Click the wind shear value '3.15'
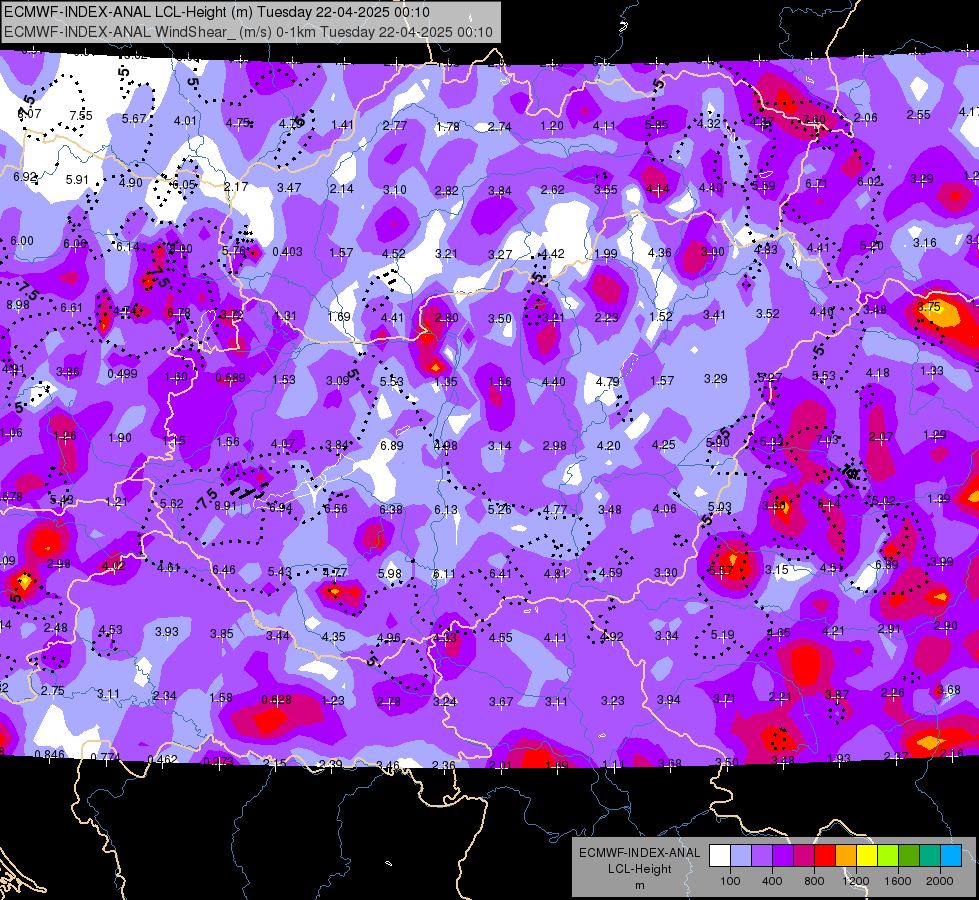The image size is (979, 900). (x=777, y=570)
